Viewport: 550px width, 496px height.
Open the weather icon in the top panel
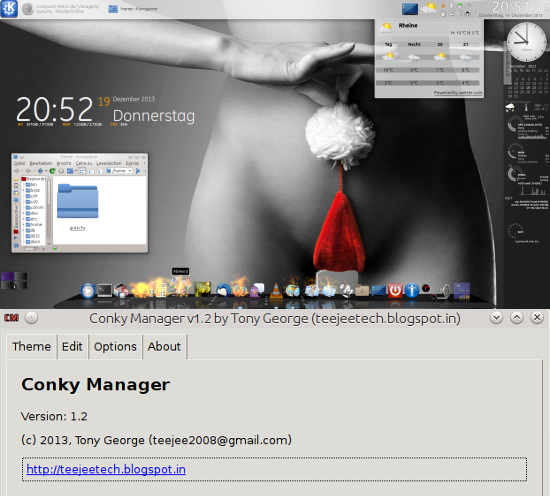coord(429,8)
